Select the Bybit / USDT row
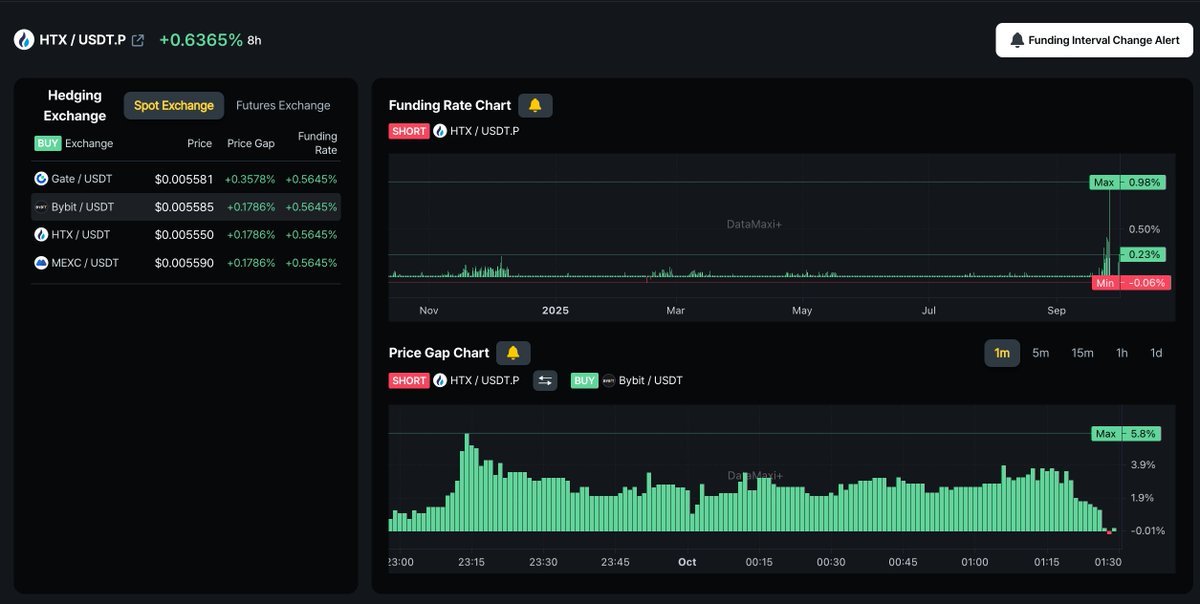The height and width of the screenshot is (604, 1200). click(186, 207)
